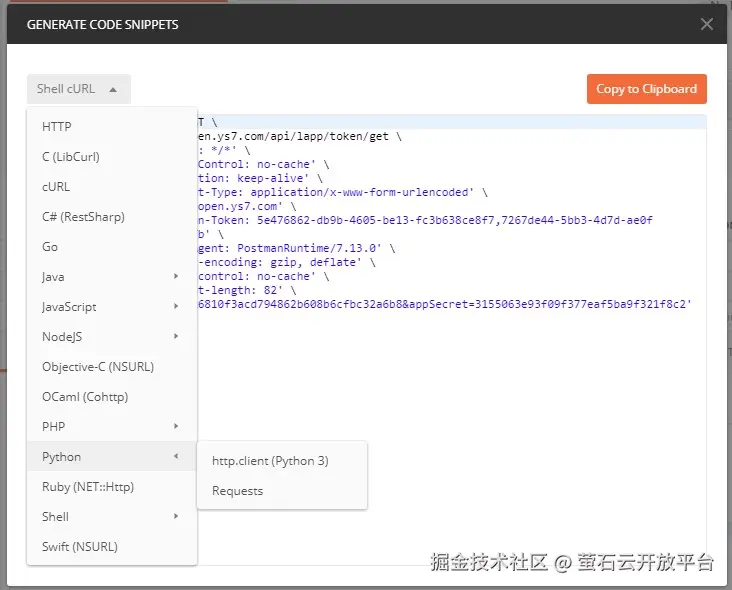Collapse the Python submenu arrow
This screenshot has width=732, height=590.
tap(176, 456)
